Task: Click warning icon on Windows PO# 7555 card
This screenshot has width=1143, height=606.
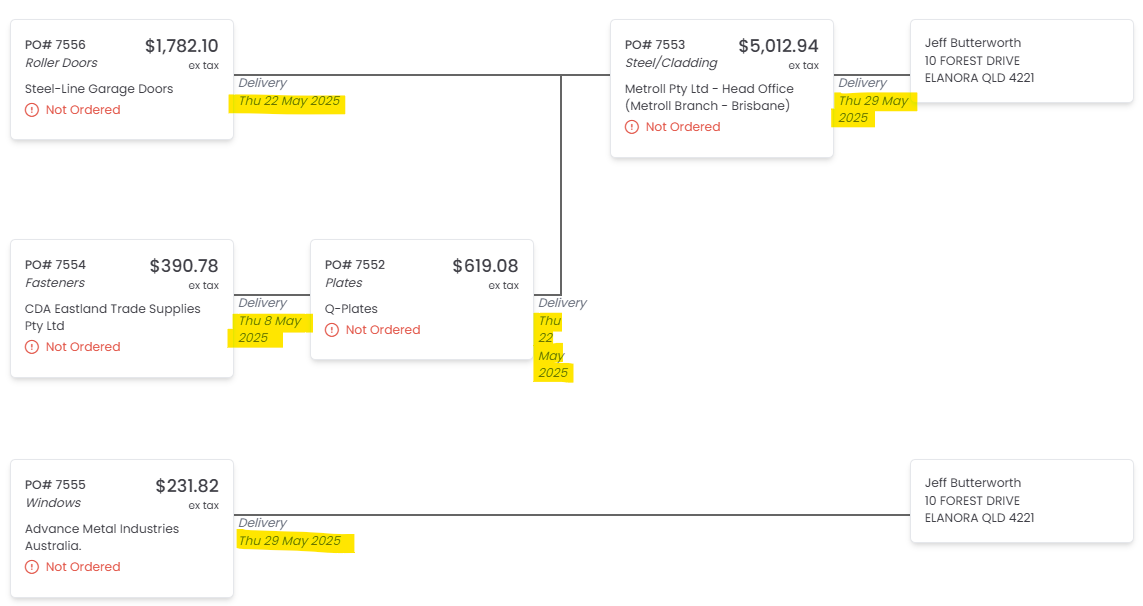Action: tap(32, 567)
